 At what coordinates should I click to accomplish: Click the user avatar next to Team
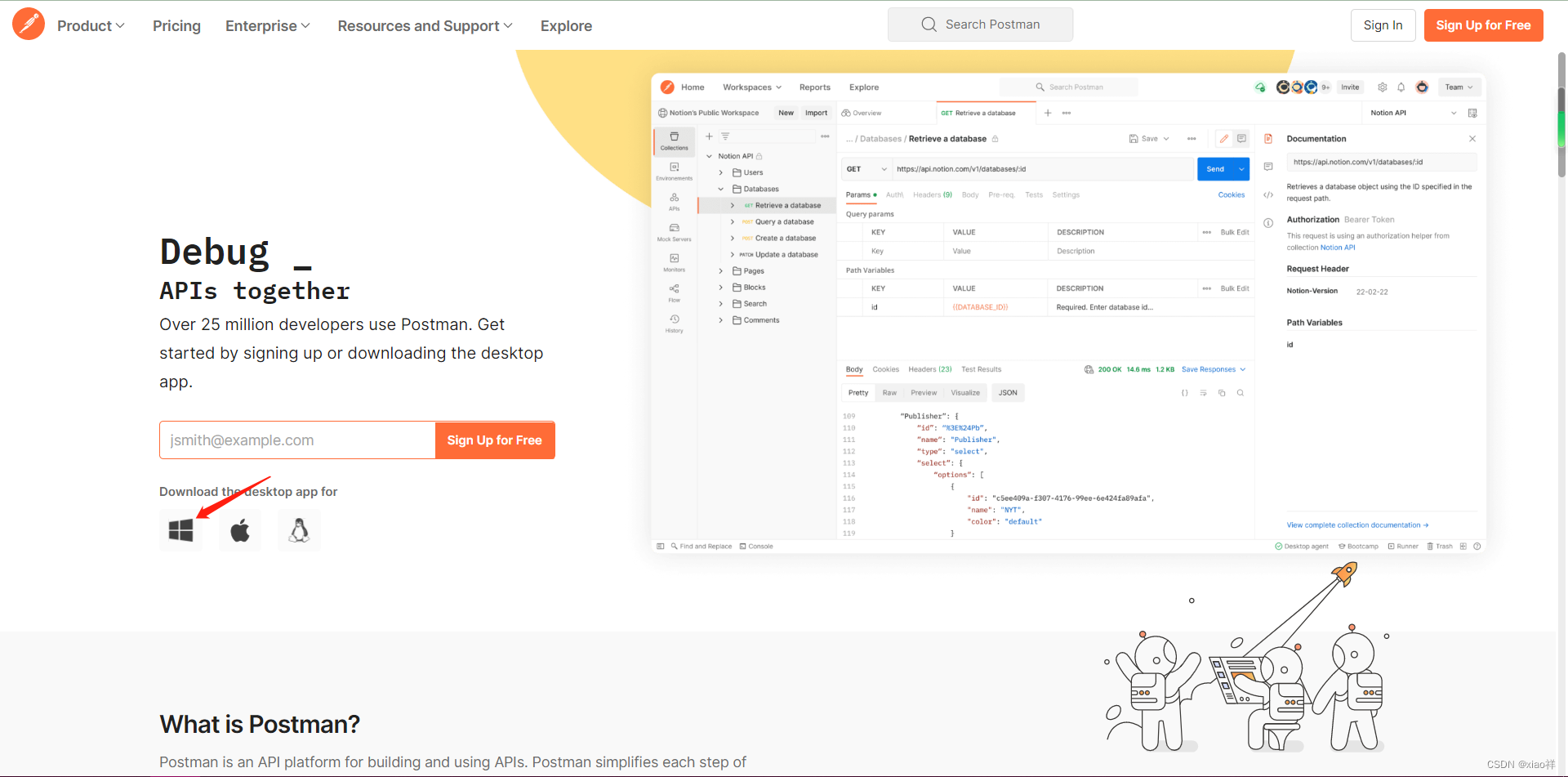tap(1423, 87)
